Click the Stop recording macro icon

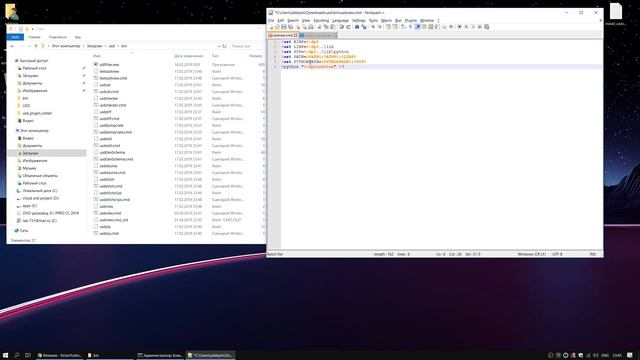click(x=466, y=27)
